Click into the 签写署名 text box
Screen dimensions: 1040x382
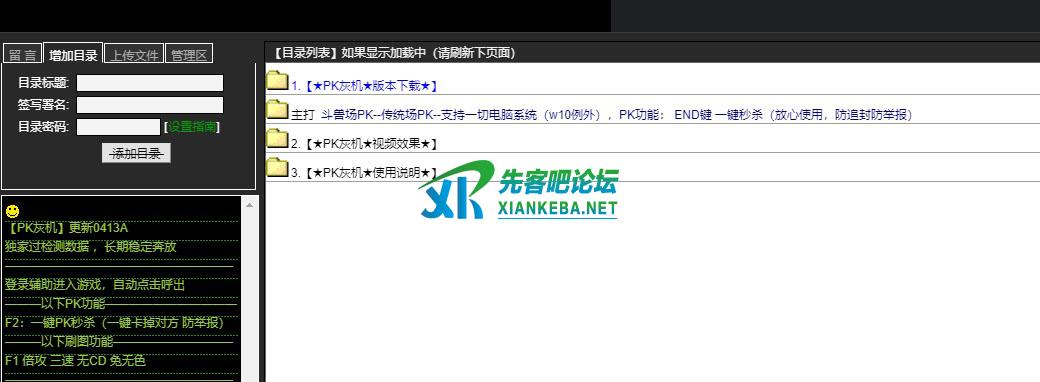click(x=150, y=105)
